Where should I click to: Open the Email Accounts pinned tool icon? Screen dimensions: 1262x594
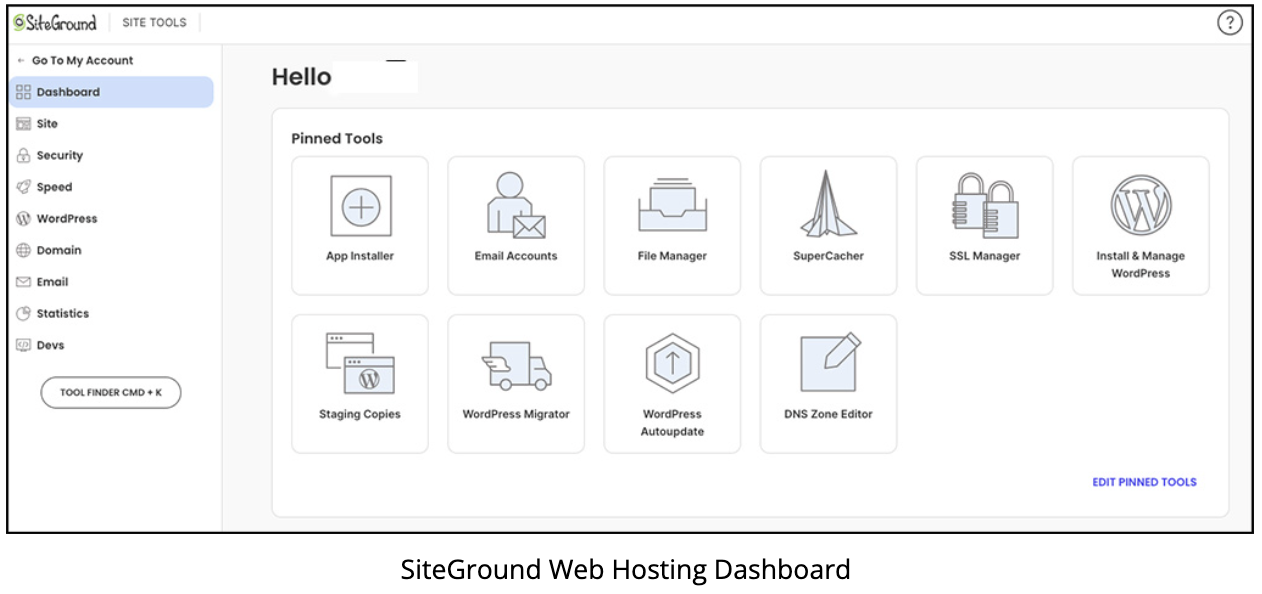click(x=516, y=205)
